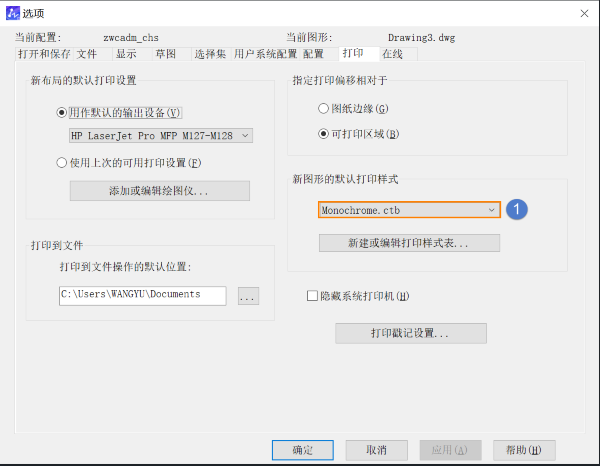
Task: Click 新建或编辑打印样式表 button
Action: (x=409, y=243)
